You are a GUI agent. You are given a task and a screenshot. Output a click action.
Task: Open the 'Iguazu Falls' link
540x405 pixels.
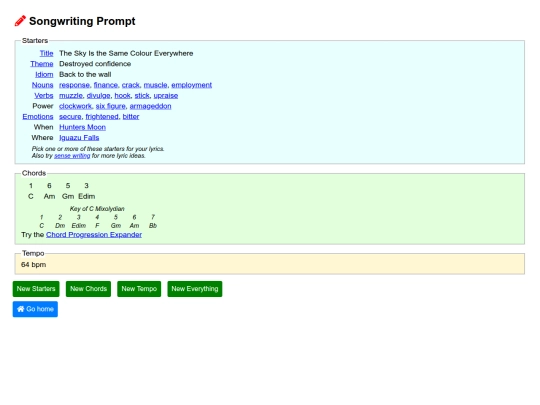tap(79, 138)
